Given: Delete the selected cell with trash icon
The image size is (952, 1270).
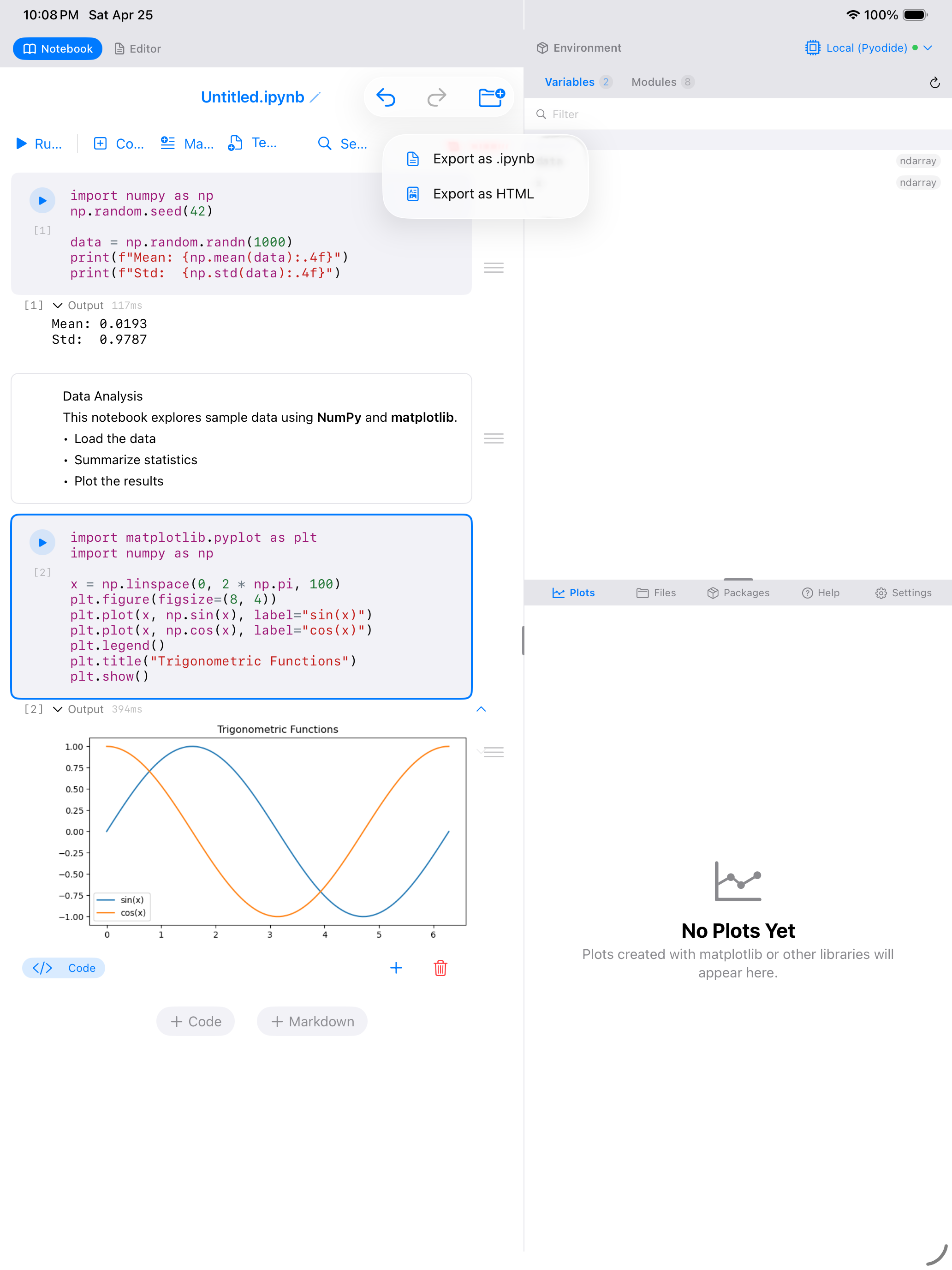Looking at the screenshot, I should (440, 968).
